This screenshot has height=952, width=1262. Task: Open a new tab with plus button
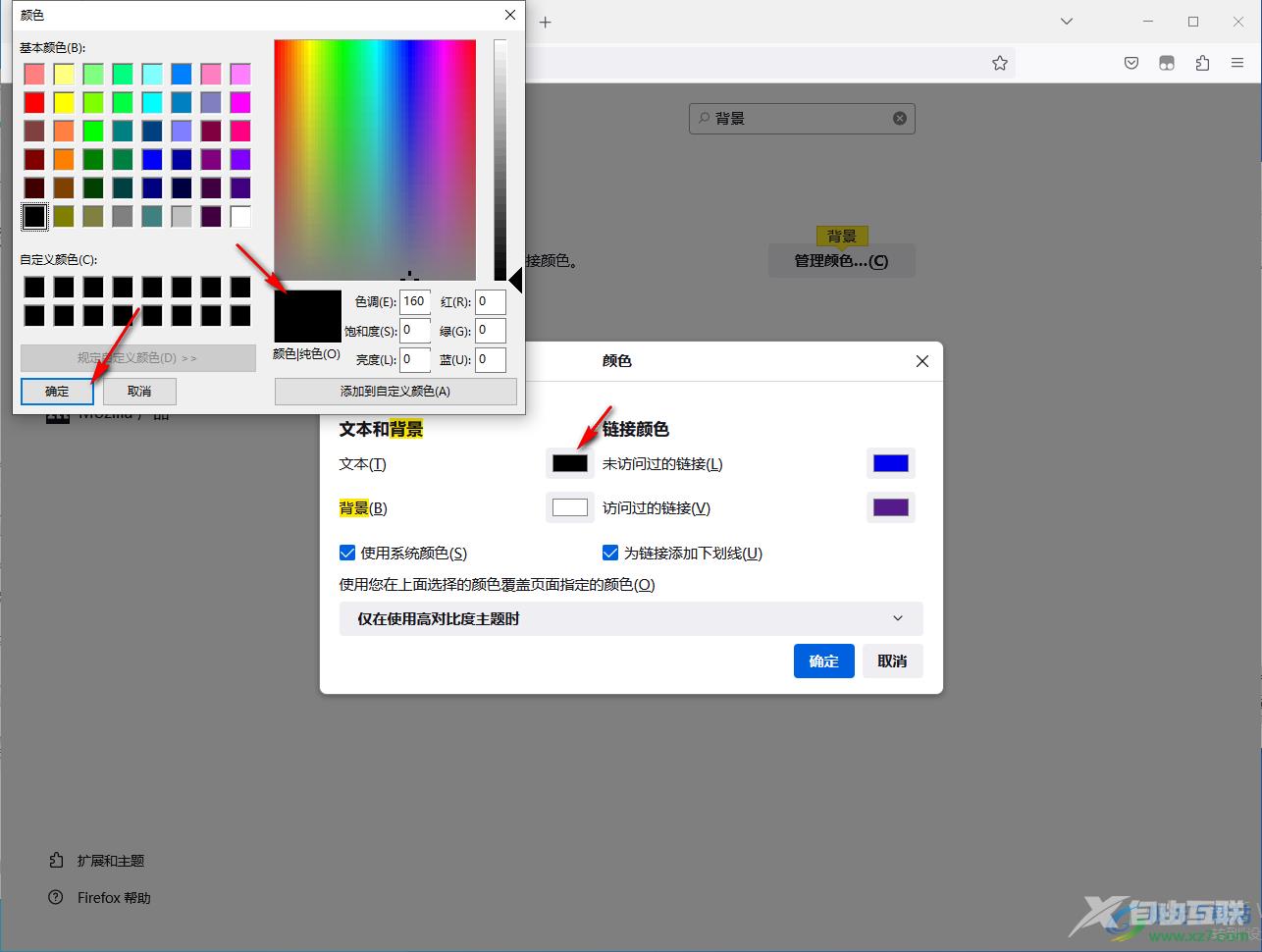546,22
